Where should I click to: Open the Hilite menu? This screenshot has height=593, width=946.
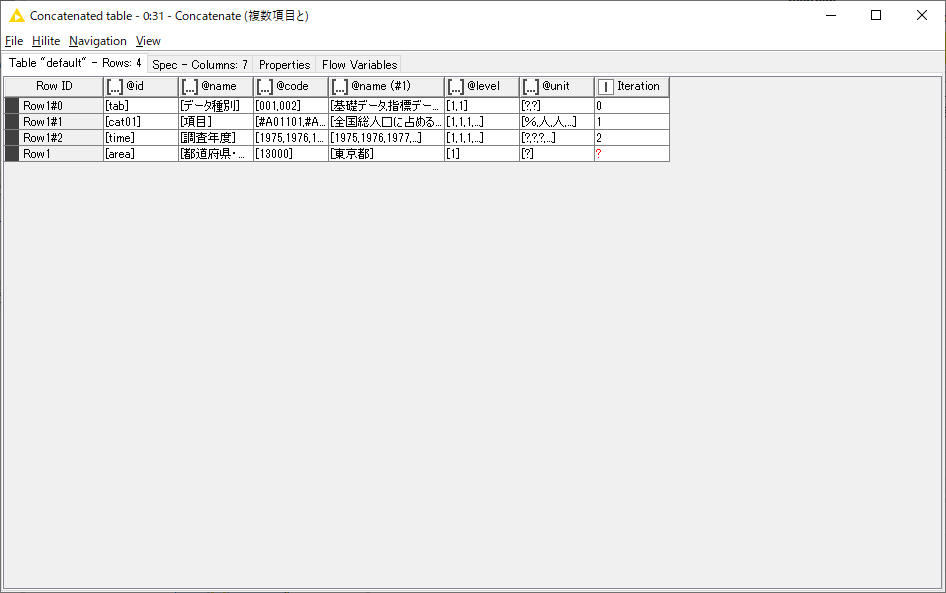coord(46,41)
